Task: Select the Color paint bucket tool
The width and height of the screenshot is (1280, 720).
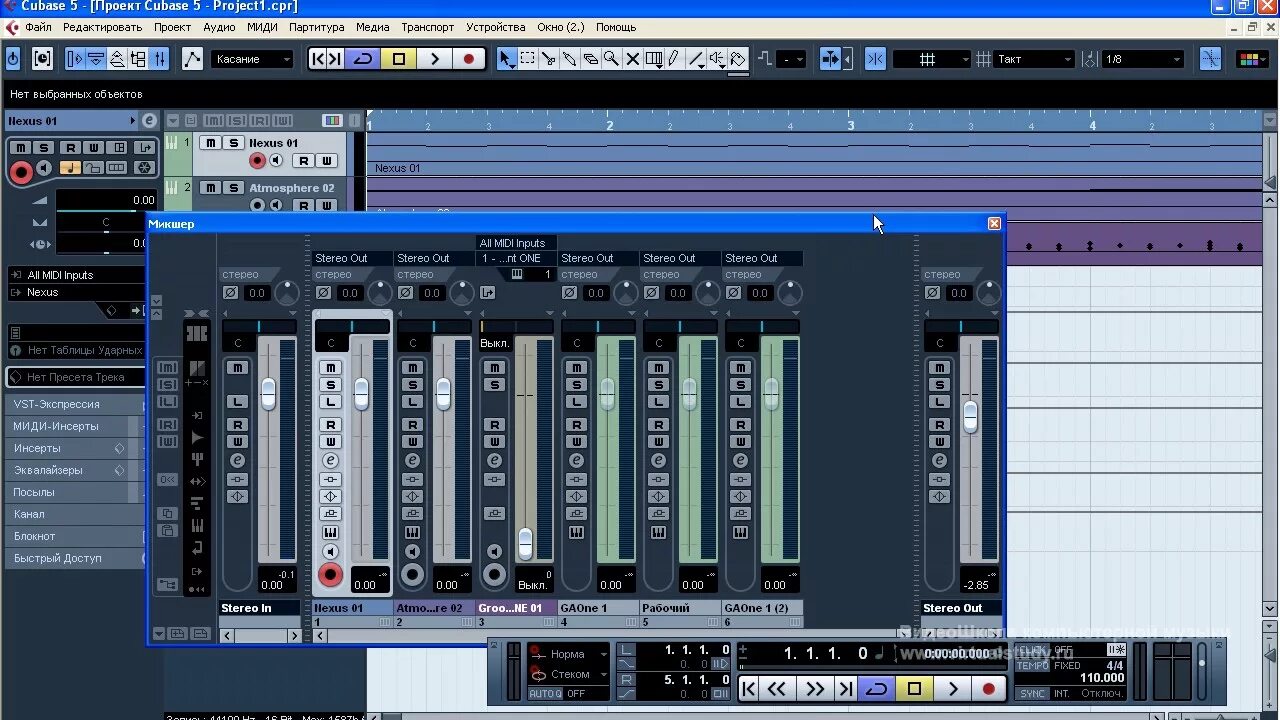Action: click(738, 59)
